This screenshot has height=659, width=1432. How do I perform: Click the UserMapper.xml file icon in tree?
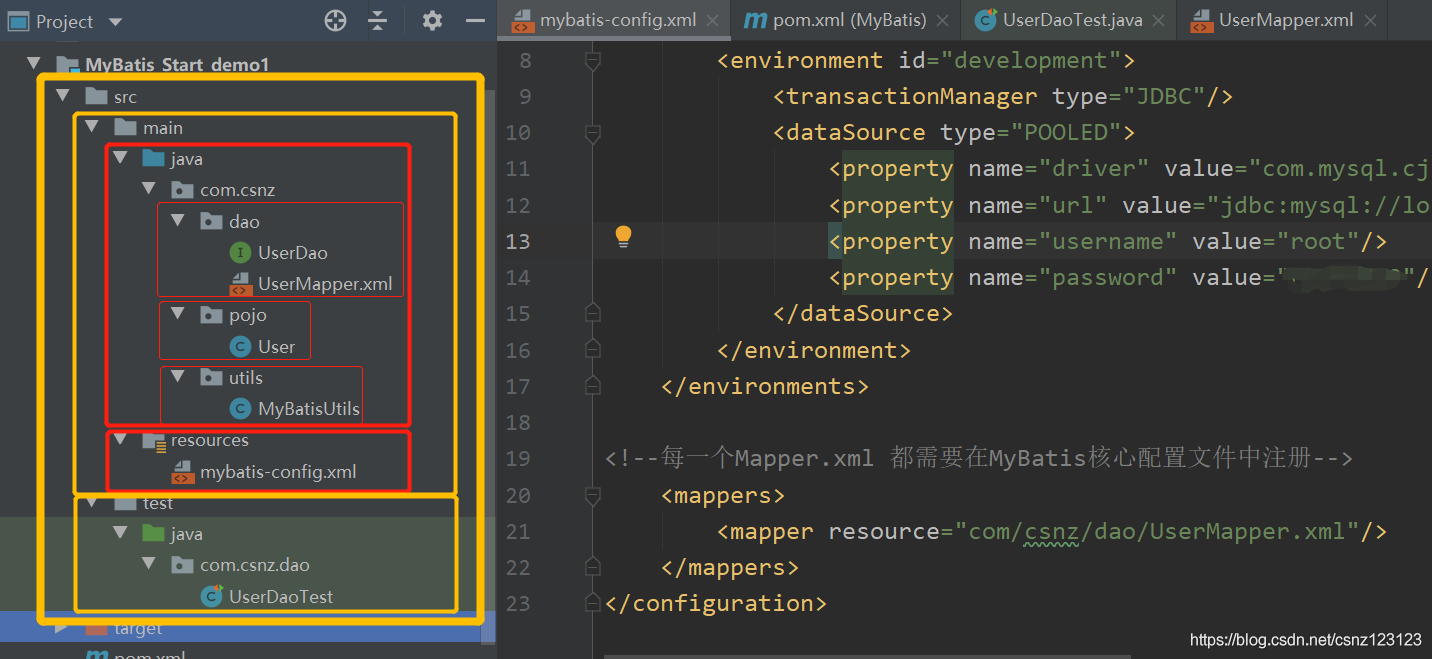[240, 284]
